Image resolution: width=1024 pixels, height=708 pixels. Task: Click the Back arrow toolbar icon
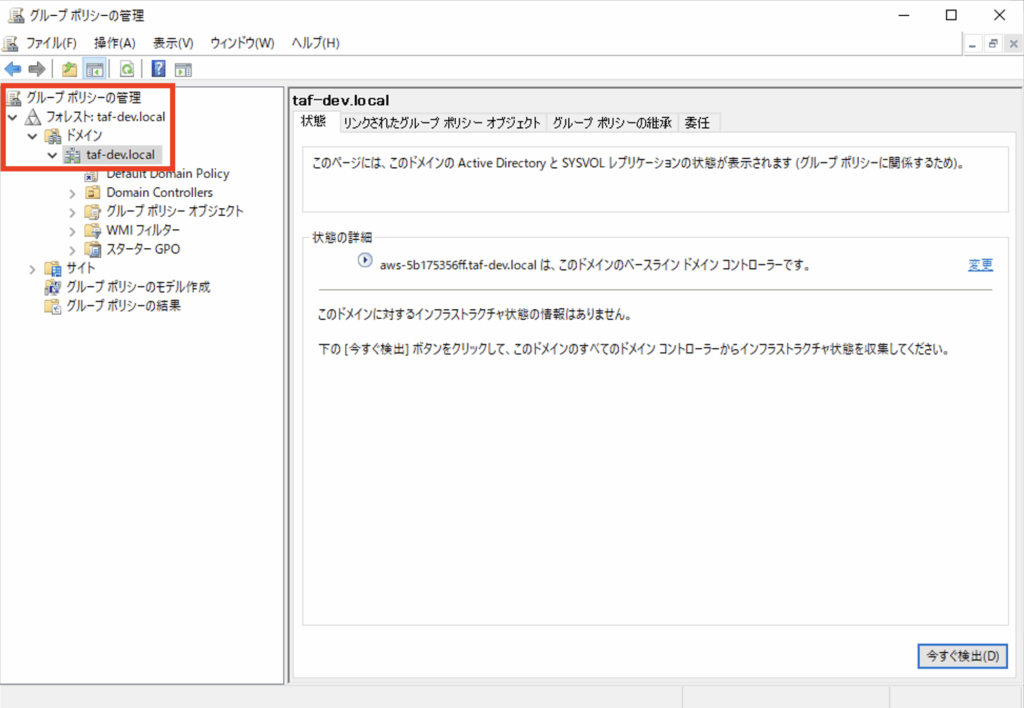[13, 69]
